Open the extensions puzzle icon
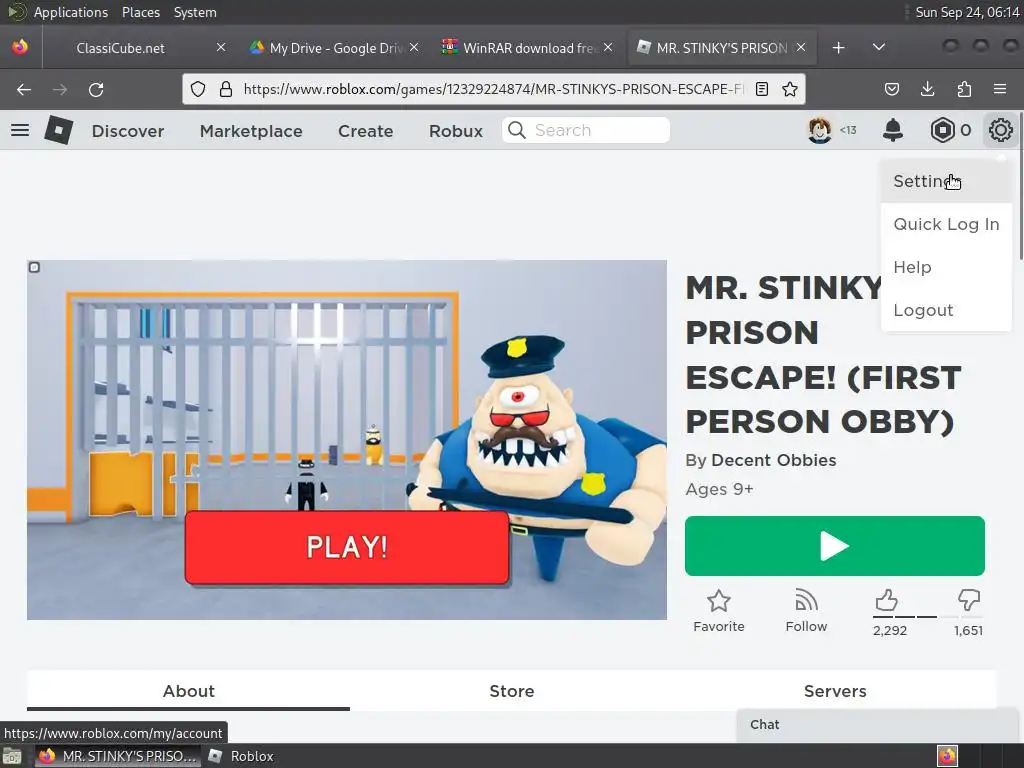1024x768 pixels. 964,89
